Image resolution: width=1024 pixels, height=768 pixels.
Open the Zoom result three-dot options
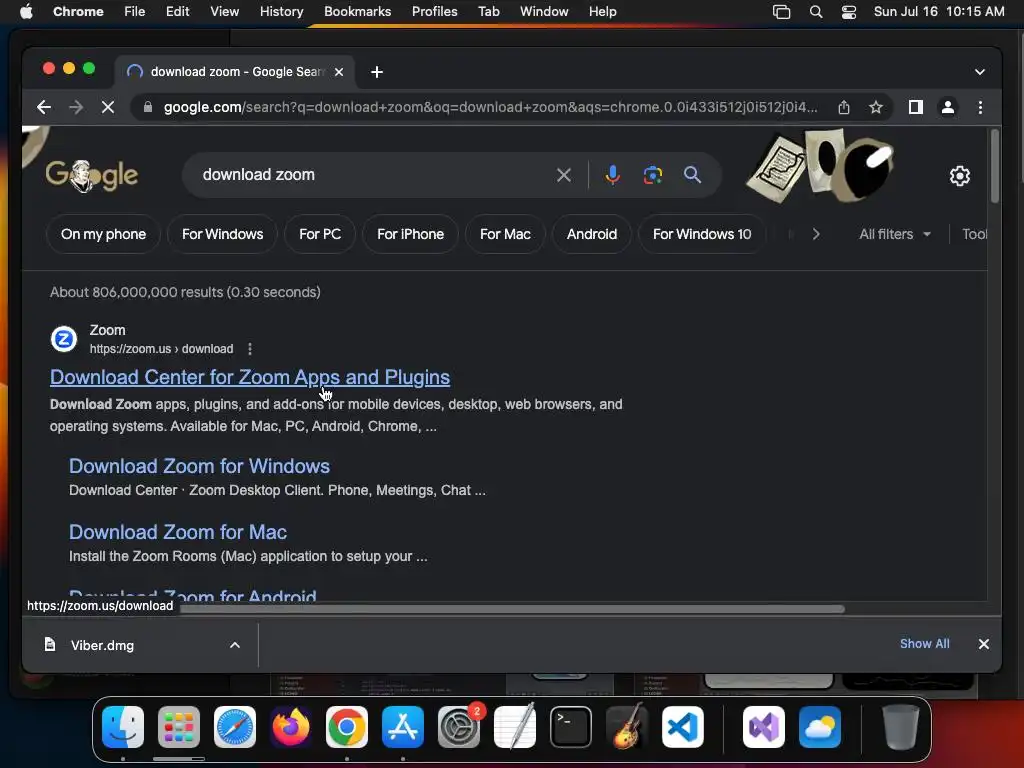tap(249, 349)
